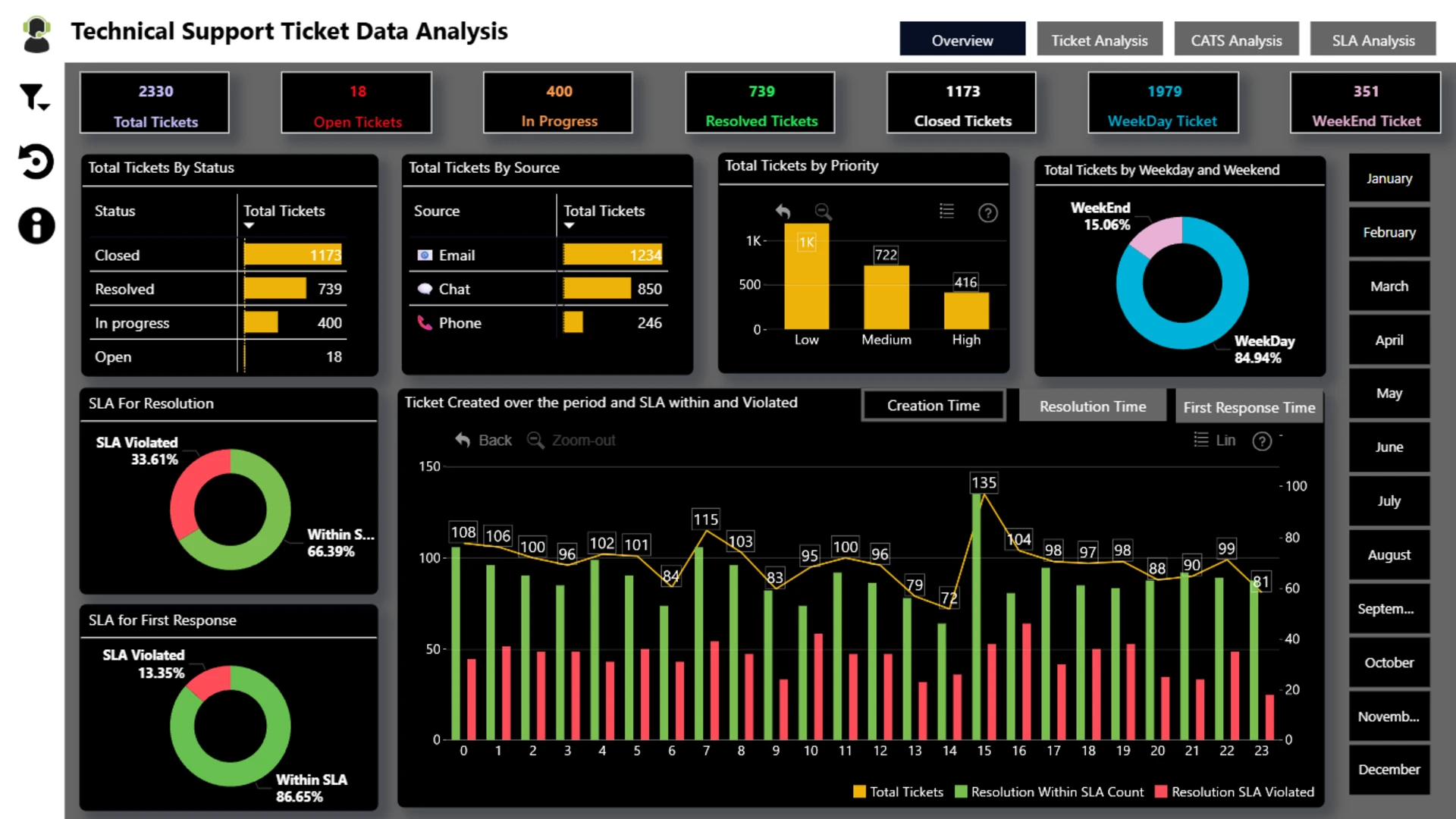Toggle the First Response Time view
Screen dimensions: 1456x819
point(1248,407)
